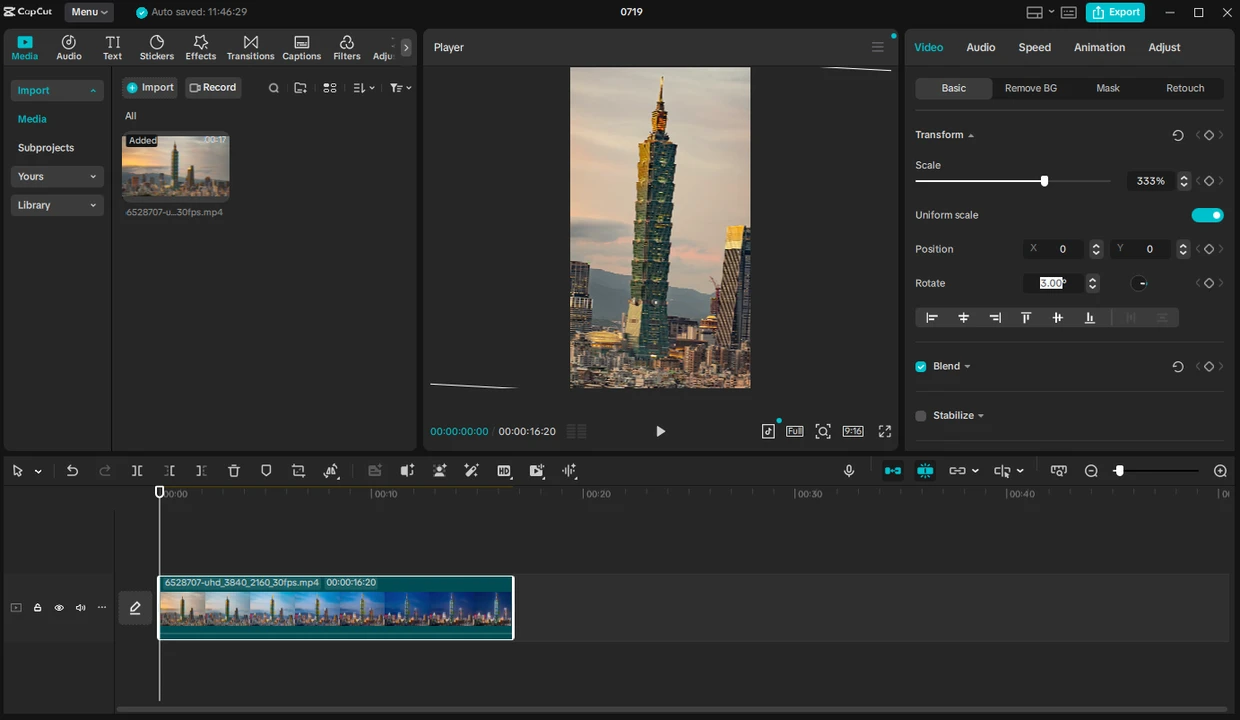Image resolution: width=1240 pixels, height=720 pixels.
Task: Mute the video track audio
Action: [x=80, y=608]
